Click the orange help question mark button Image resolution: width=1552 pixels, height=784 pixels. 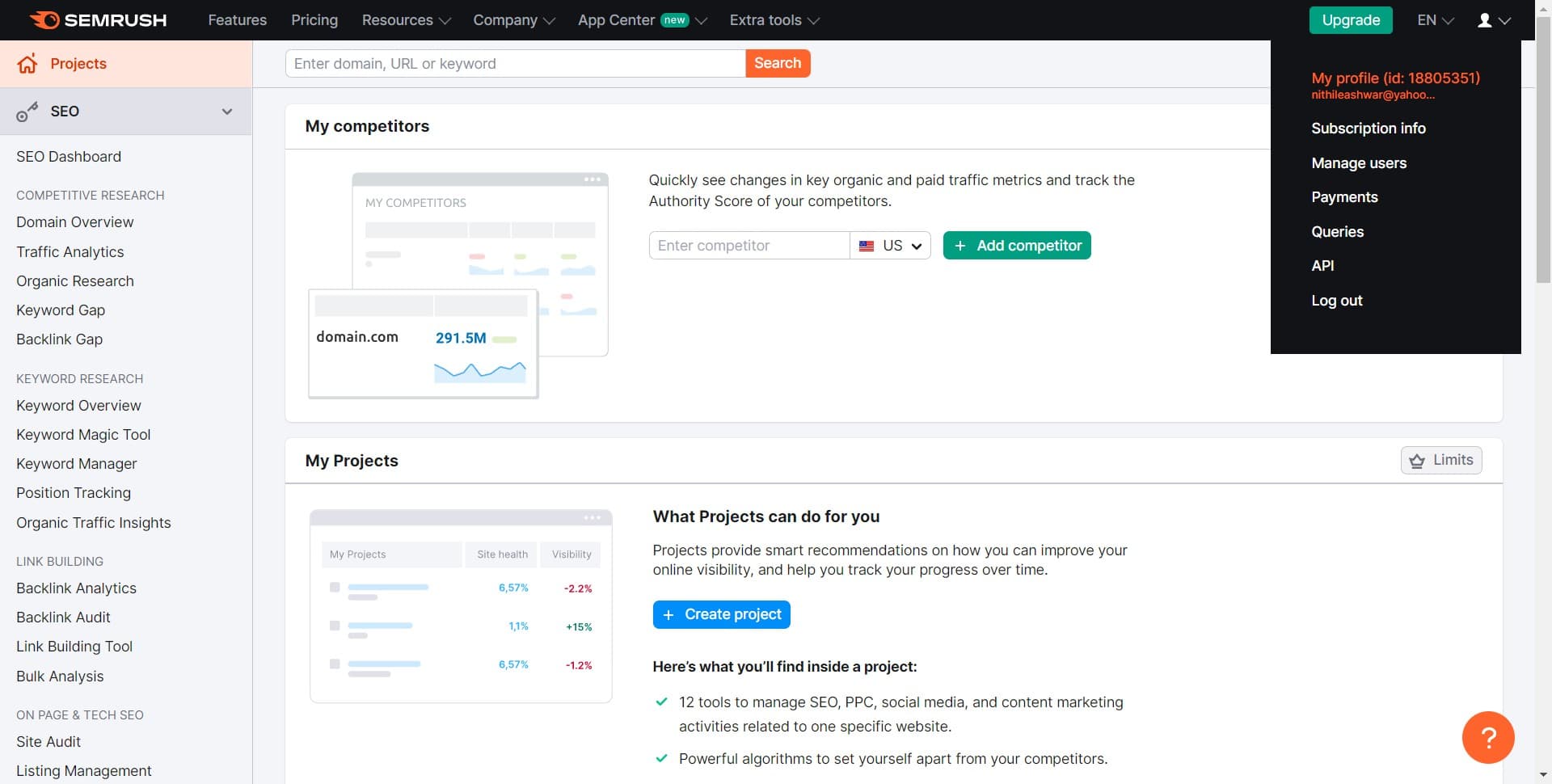click(1487, 737)
